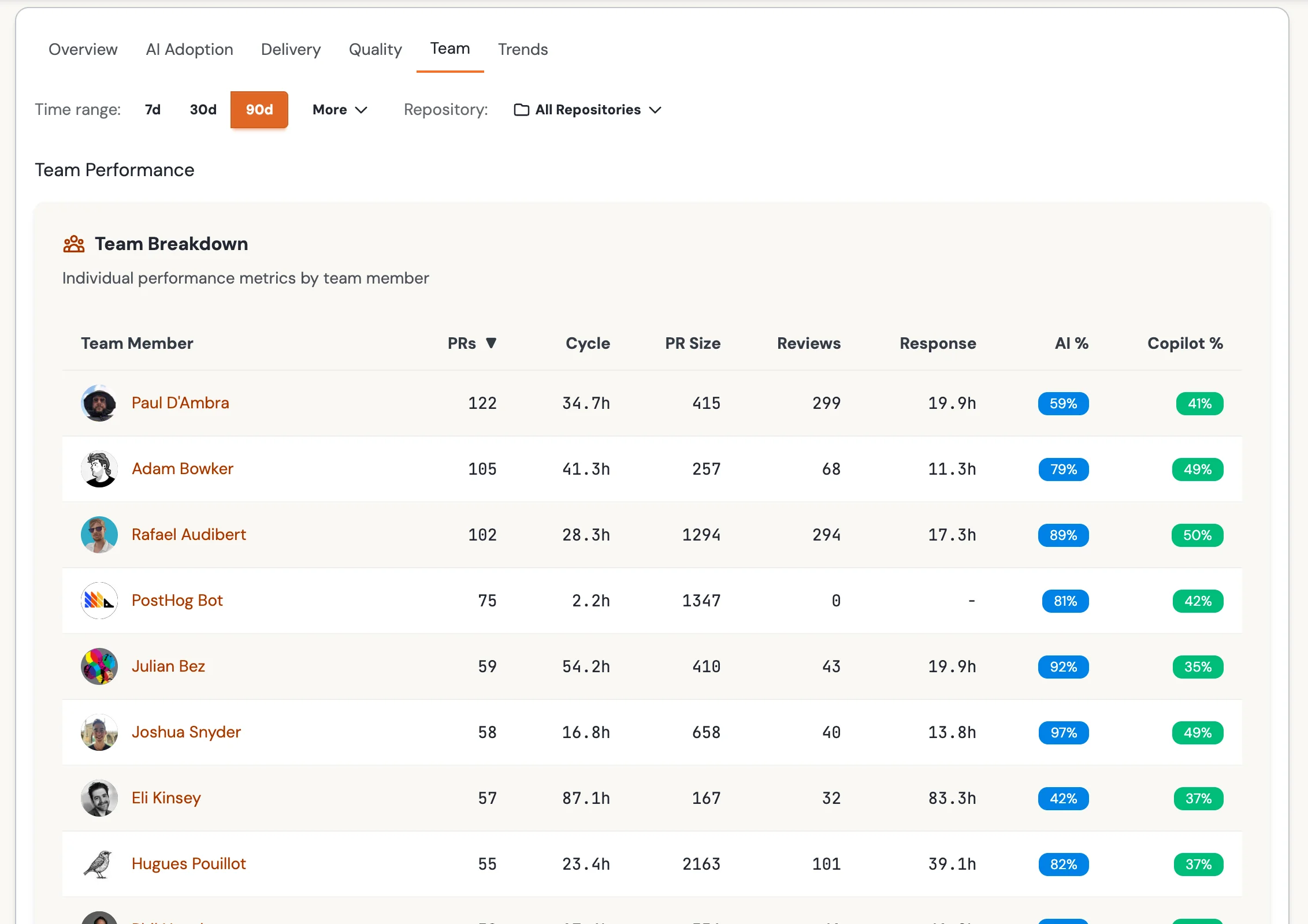Click PostHog Bot's 81% AI badge
Image resolution: width=1308 pixels, height=924 pixels.
[x=1065, y=601]
